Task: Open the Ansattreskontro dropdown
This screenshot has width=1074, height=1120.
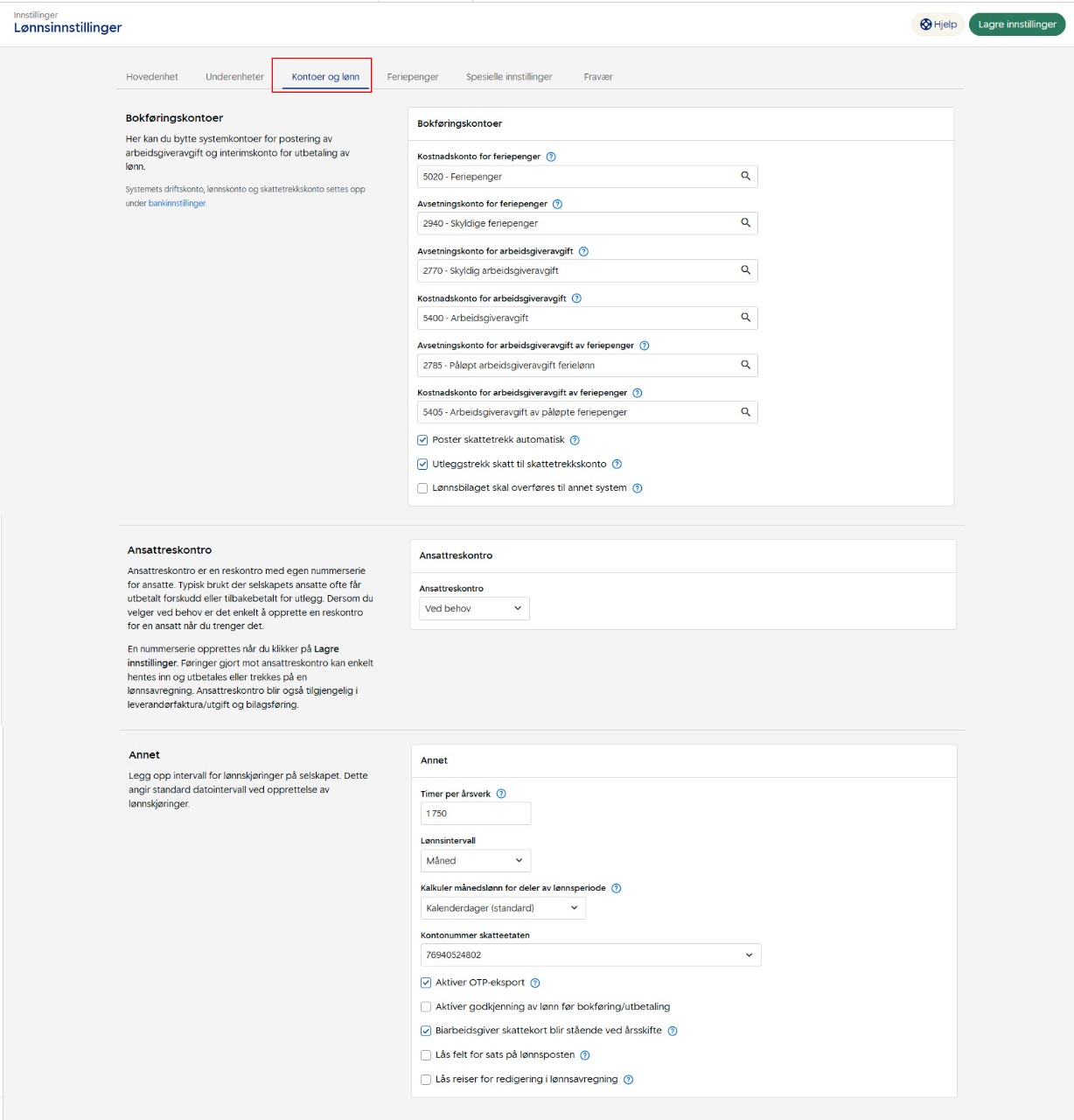Action: pos(472,608)
